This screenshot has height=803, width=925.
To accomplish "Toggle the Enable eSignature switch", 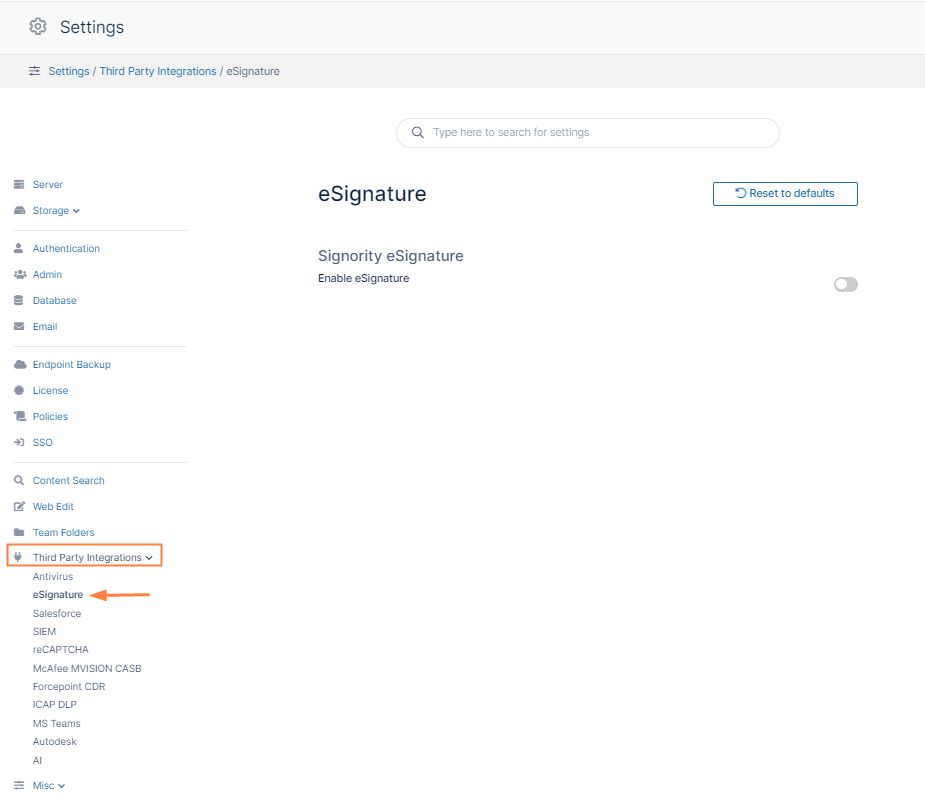I will 845,285.
